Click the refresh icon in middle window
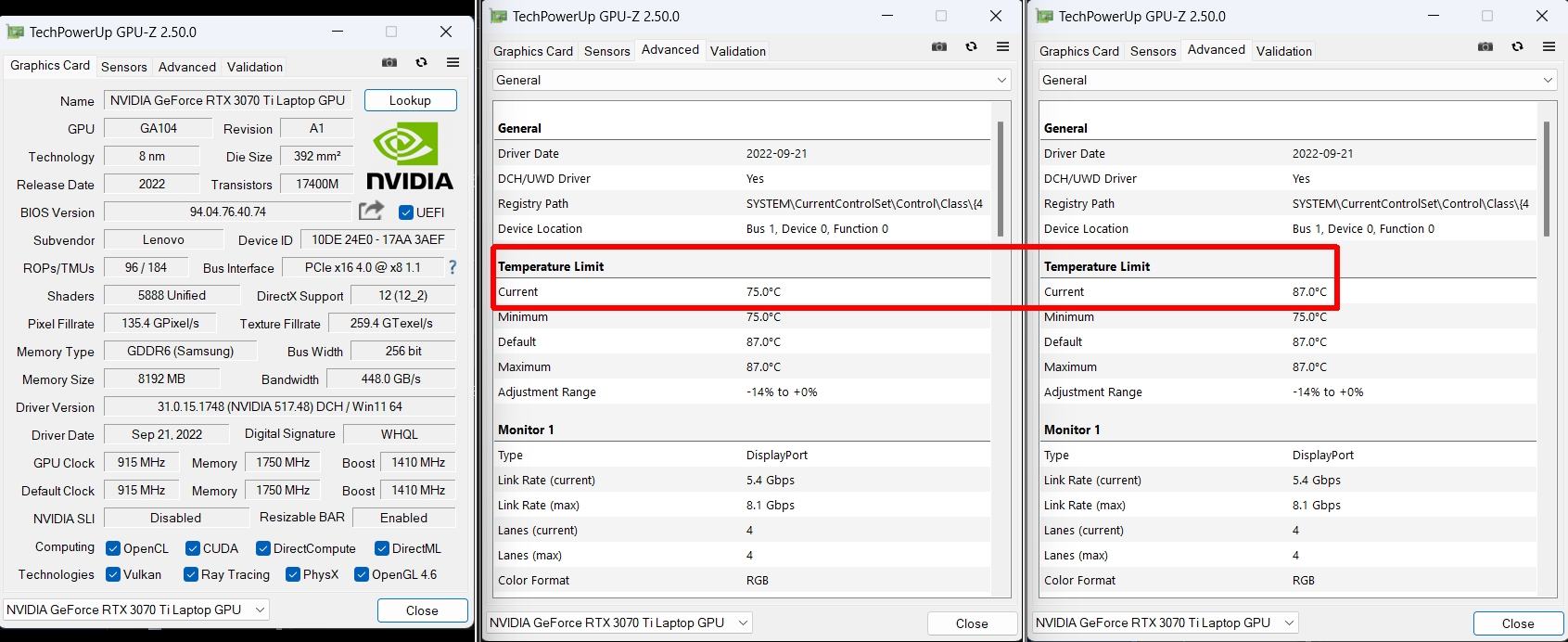Image resolution: width=1568 pixels, height=642 pixels. point(971,46)
